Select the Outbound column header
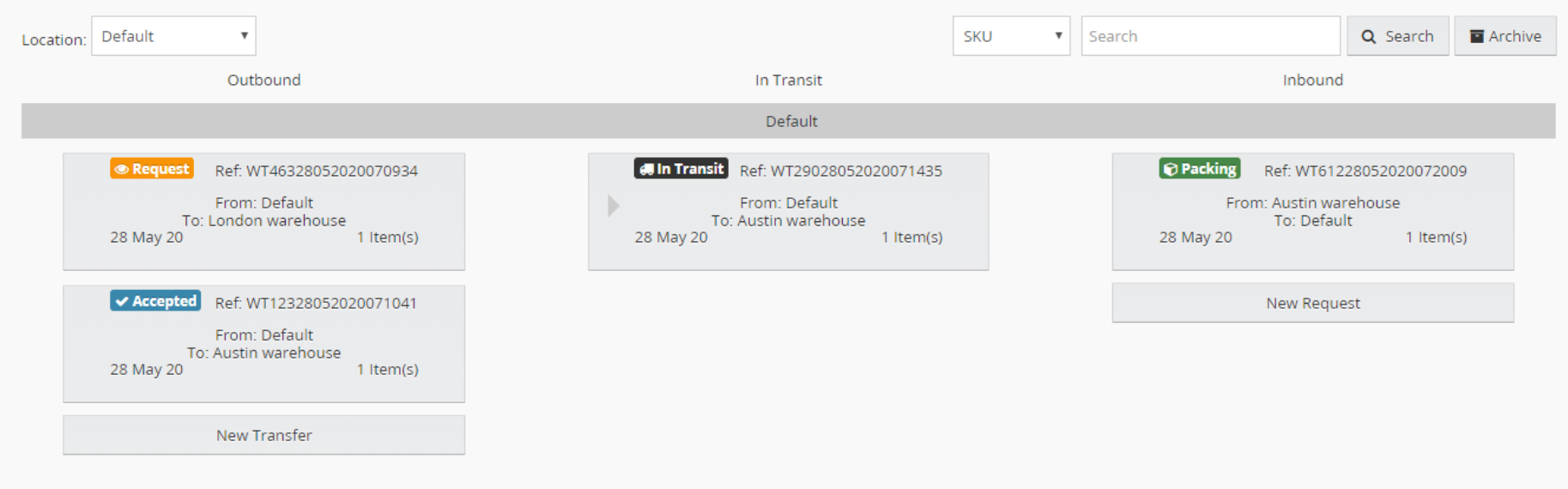Screen dimensions: 1568x489 (263, 80)
